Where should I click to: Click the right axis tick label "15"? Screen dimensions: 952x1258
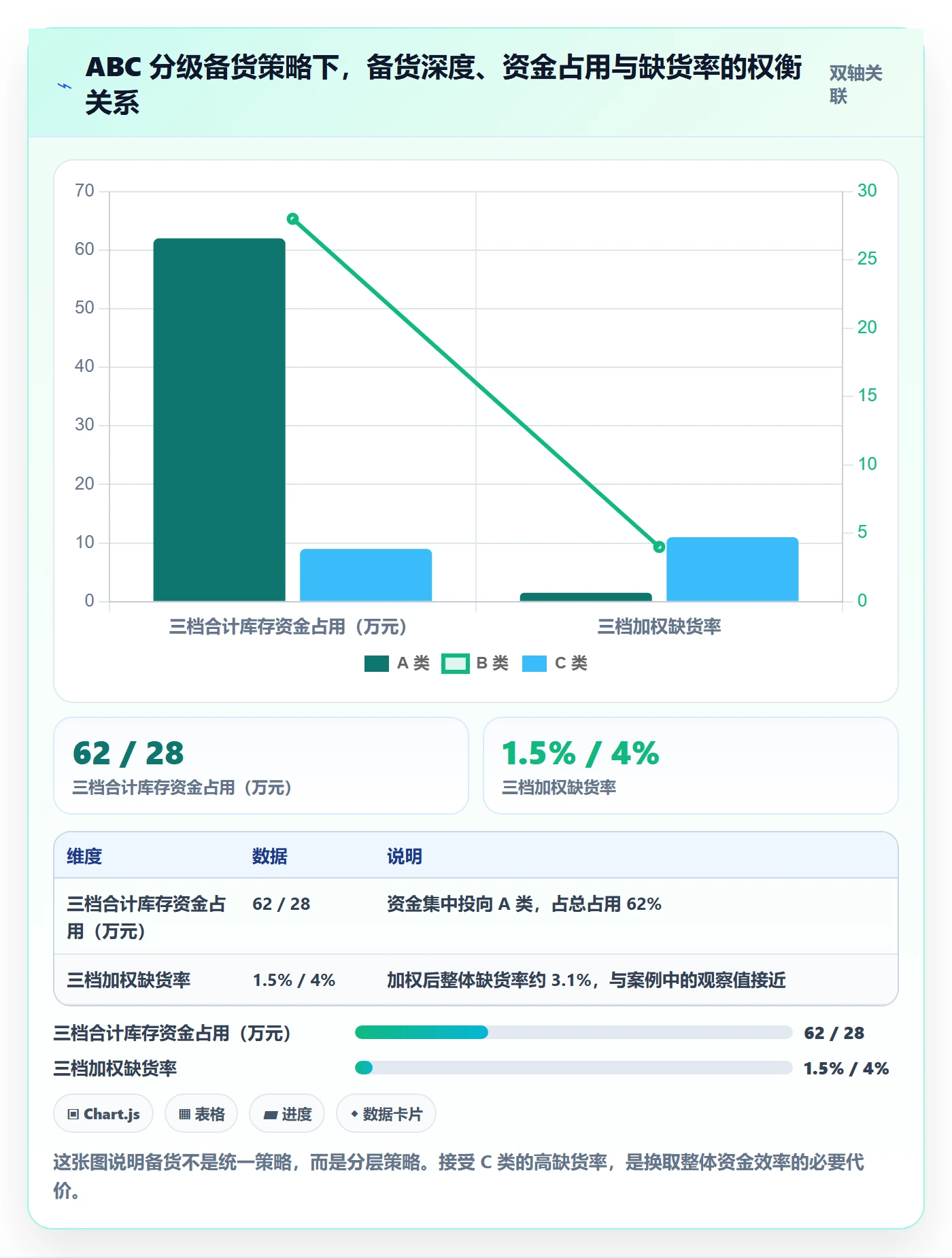867,395
